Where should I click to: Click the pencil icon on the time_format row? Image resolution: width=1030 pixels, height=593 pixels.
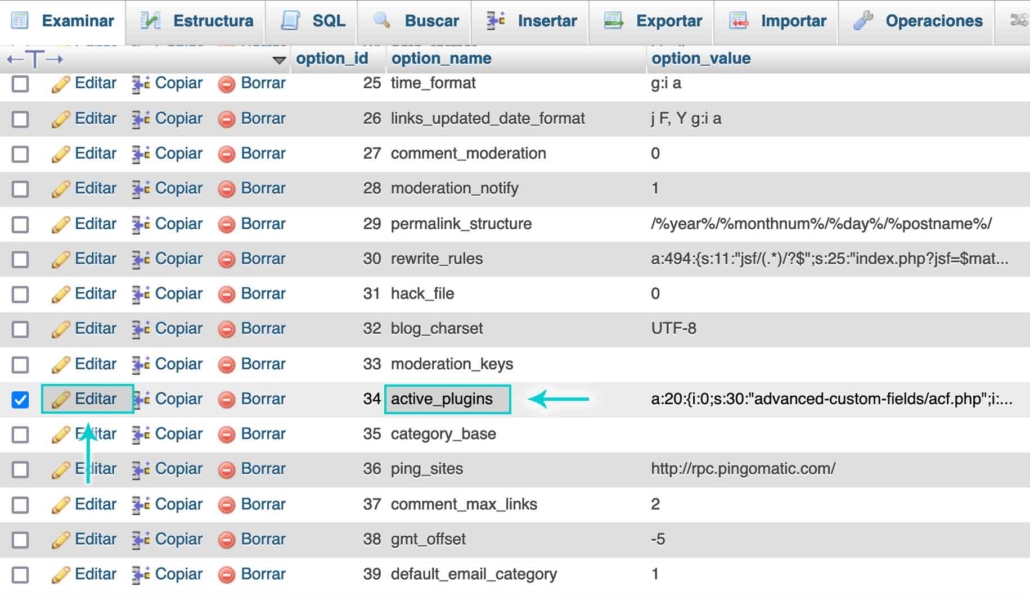pos(61,84)
